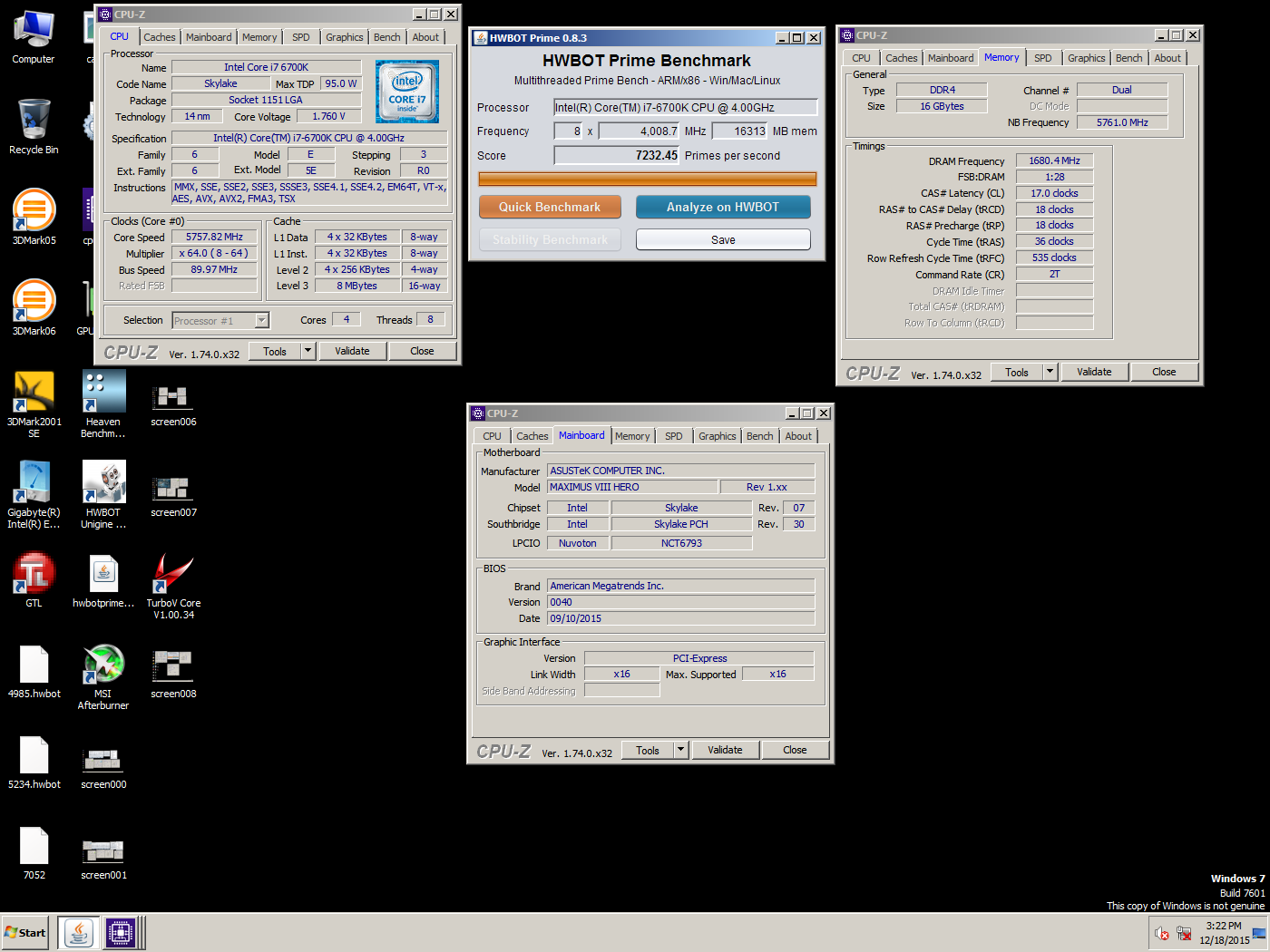Click the BIOS Date 09/10/2015 field
The width and height of the screenshot is (1270, 952).
pos(680,618)
